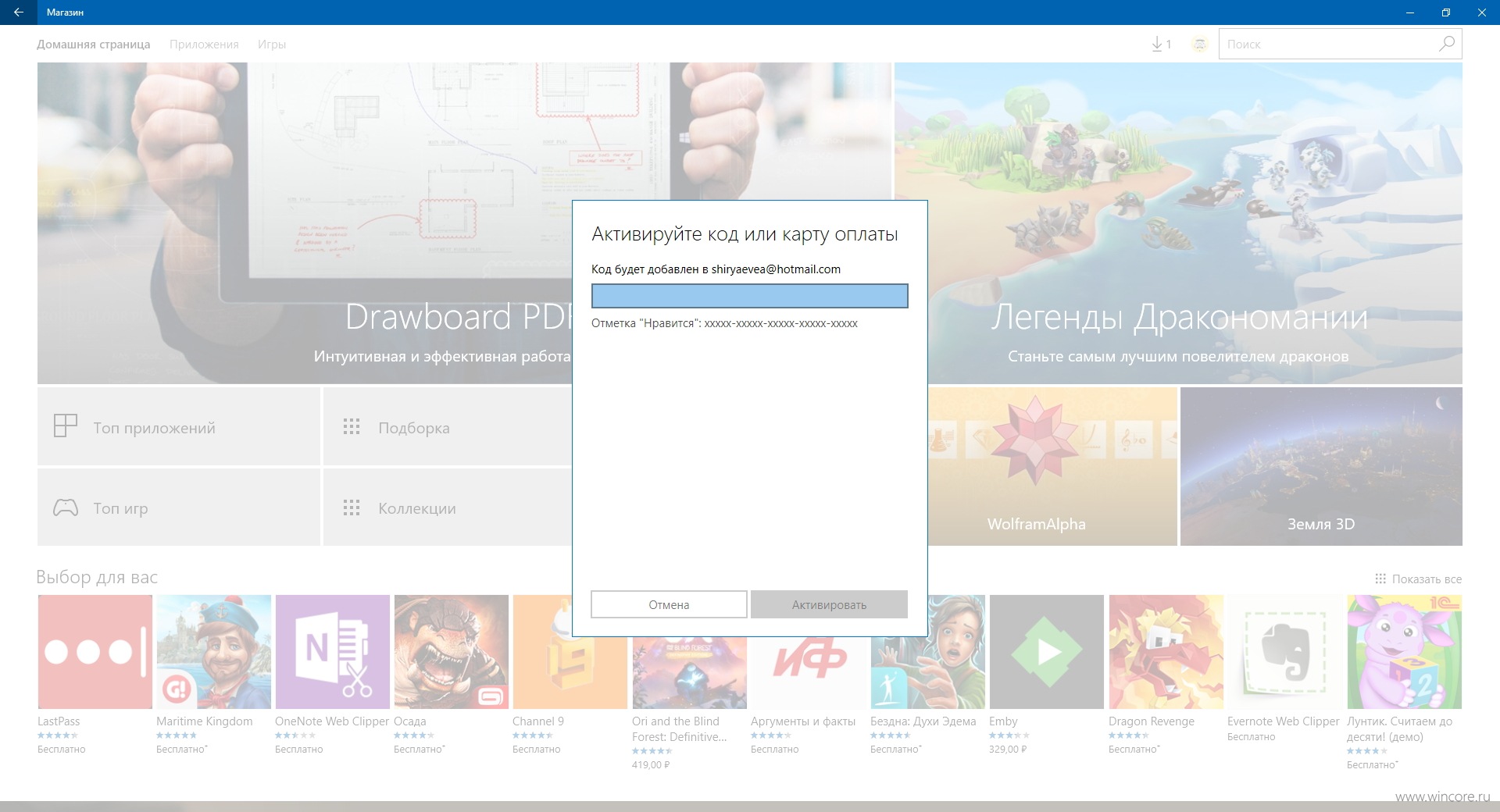Open Лунтик. Считаем до десяти icon
1500x812 pixels.
coord(1404,652)
